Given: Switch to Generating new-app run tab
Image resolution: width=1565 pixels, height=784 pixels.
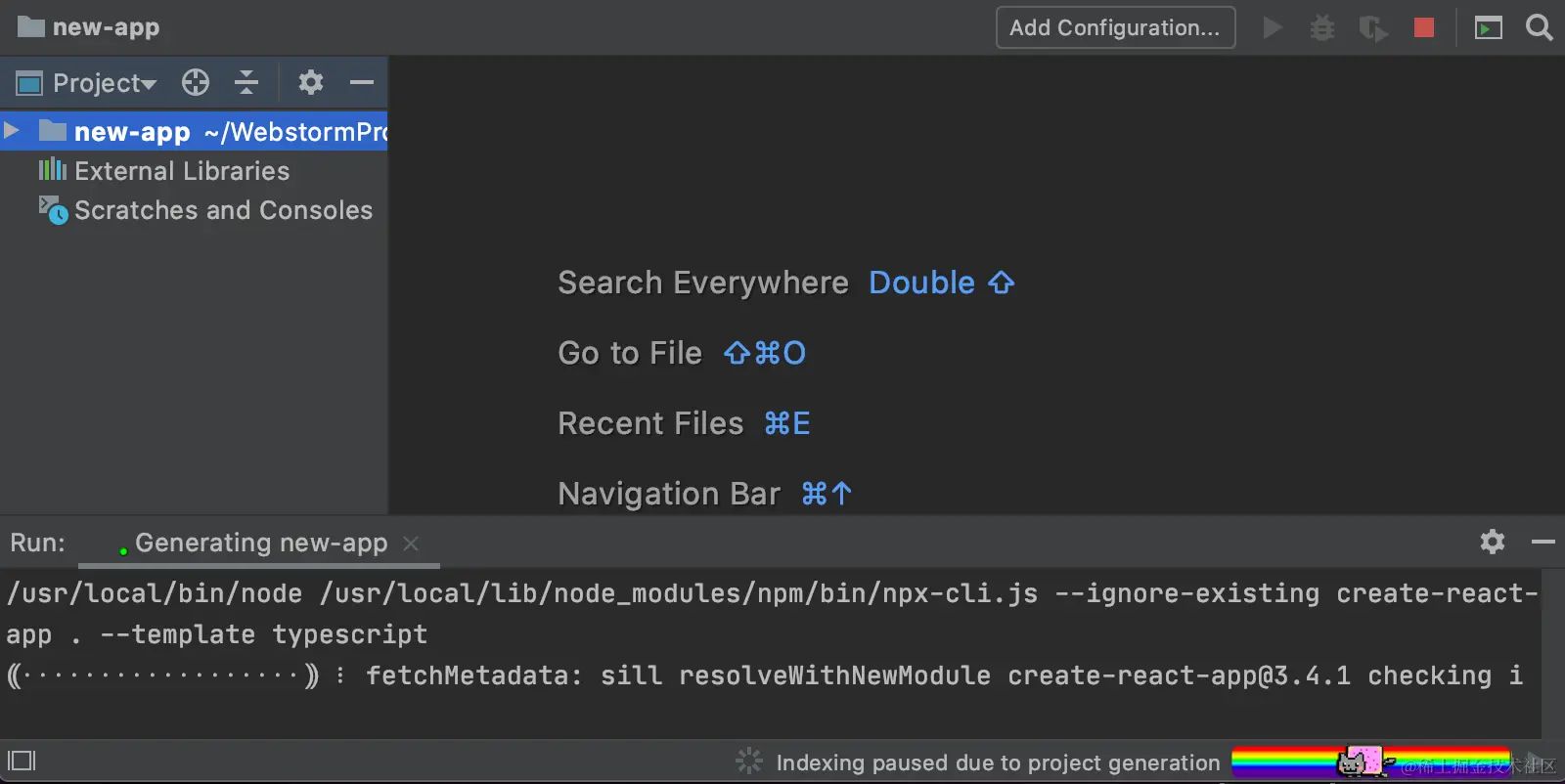Looking at the screenshot, I should (x=260, y=543).
